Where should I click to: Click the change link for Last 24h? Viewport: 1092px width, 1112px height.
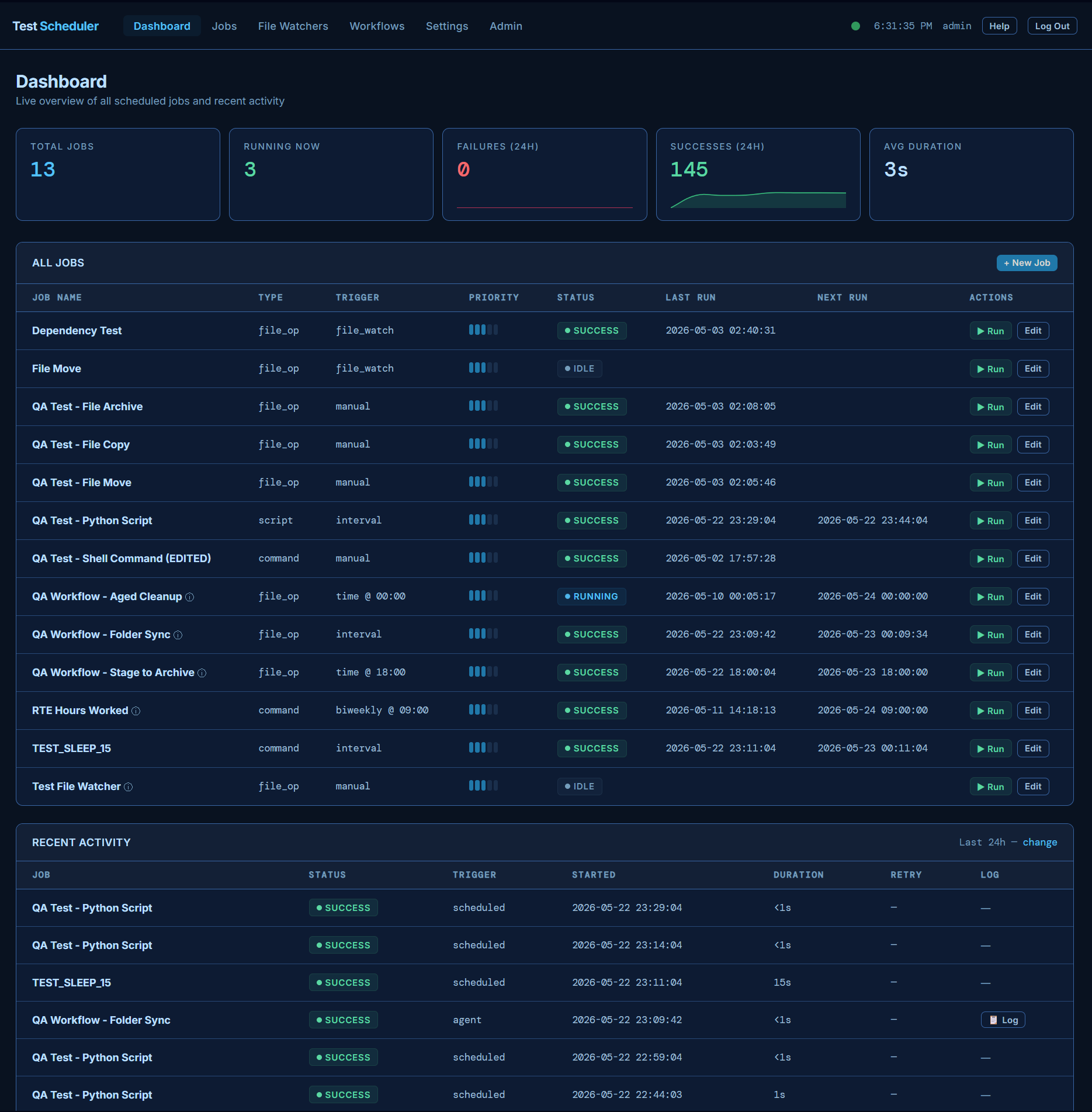point(1039,843)
